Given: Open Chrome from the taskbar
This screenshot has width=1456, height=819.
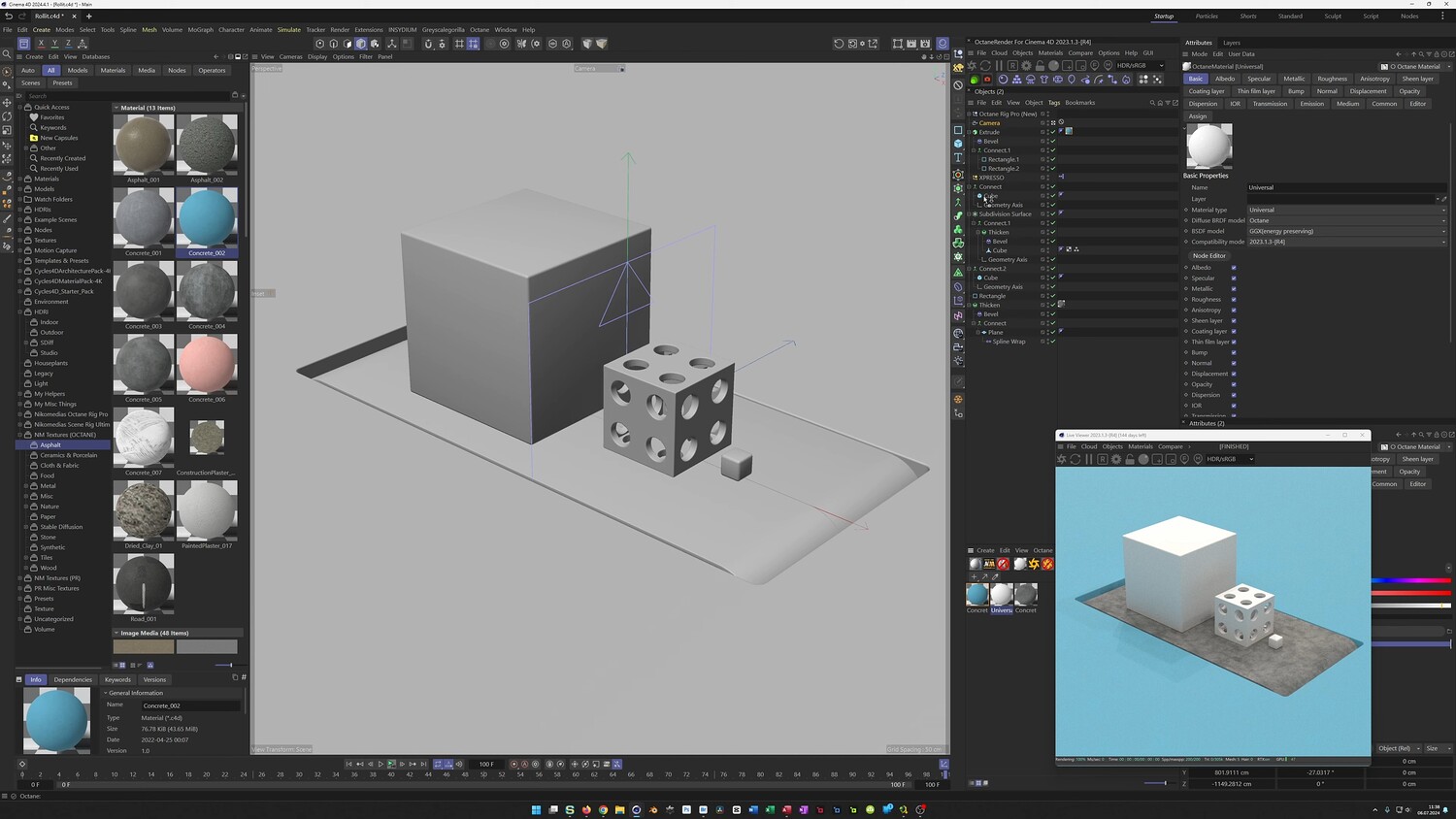Looking at the screenshot, I should (603, 809).
